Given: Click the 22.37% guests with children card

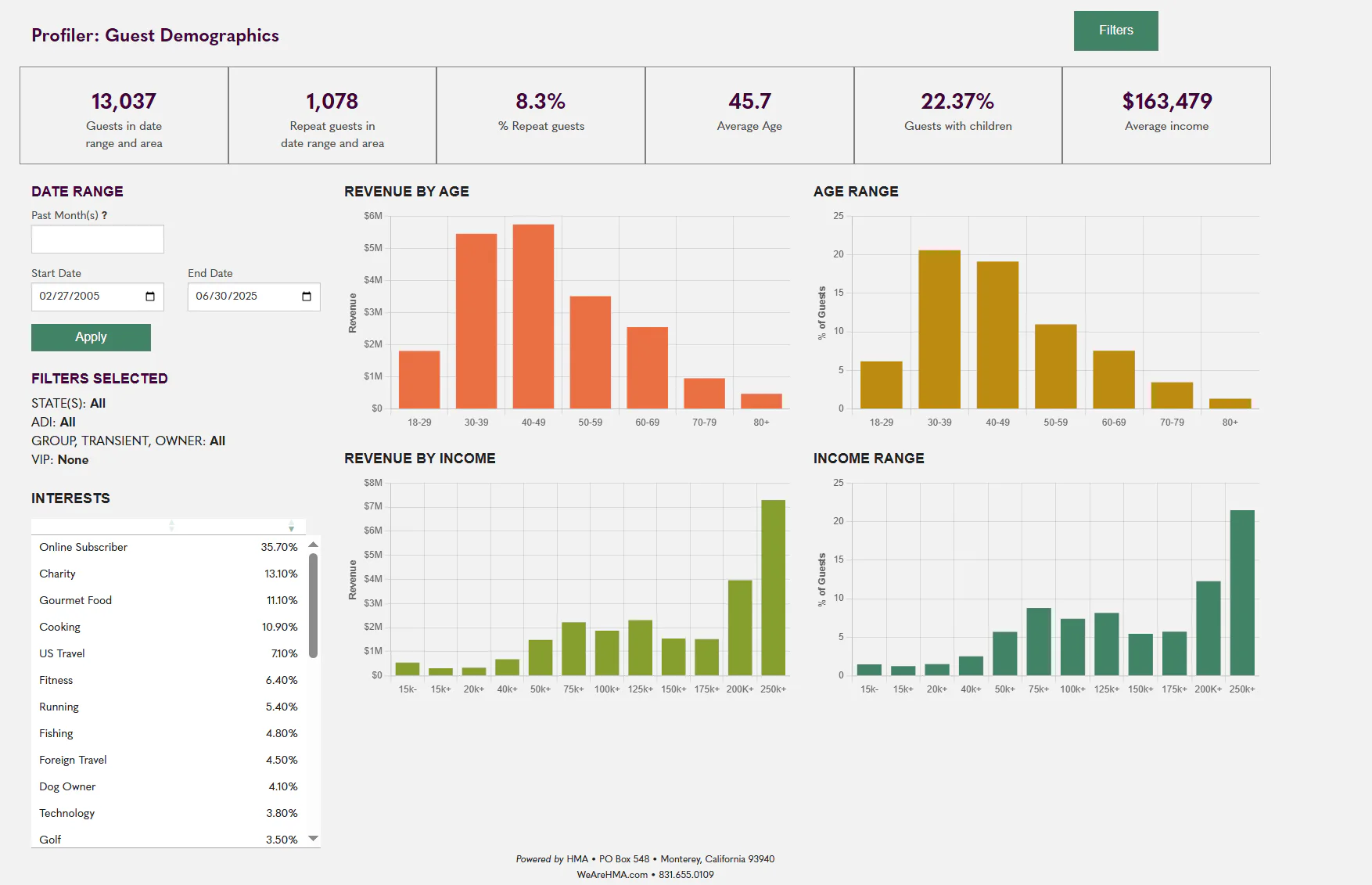Looking at the screenshot, I should pos(958,115).
